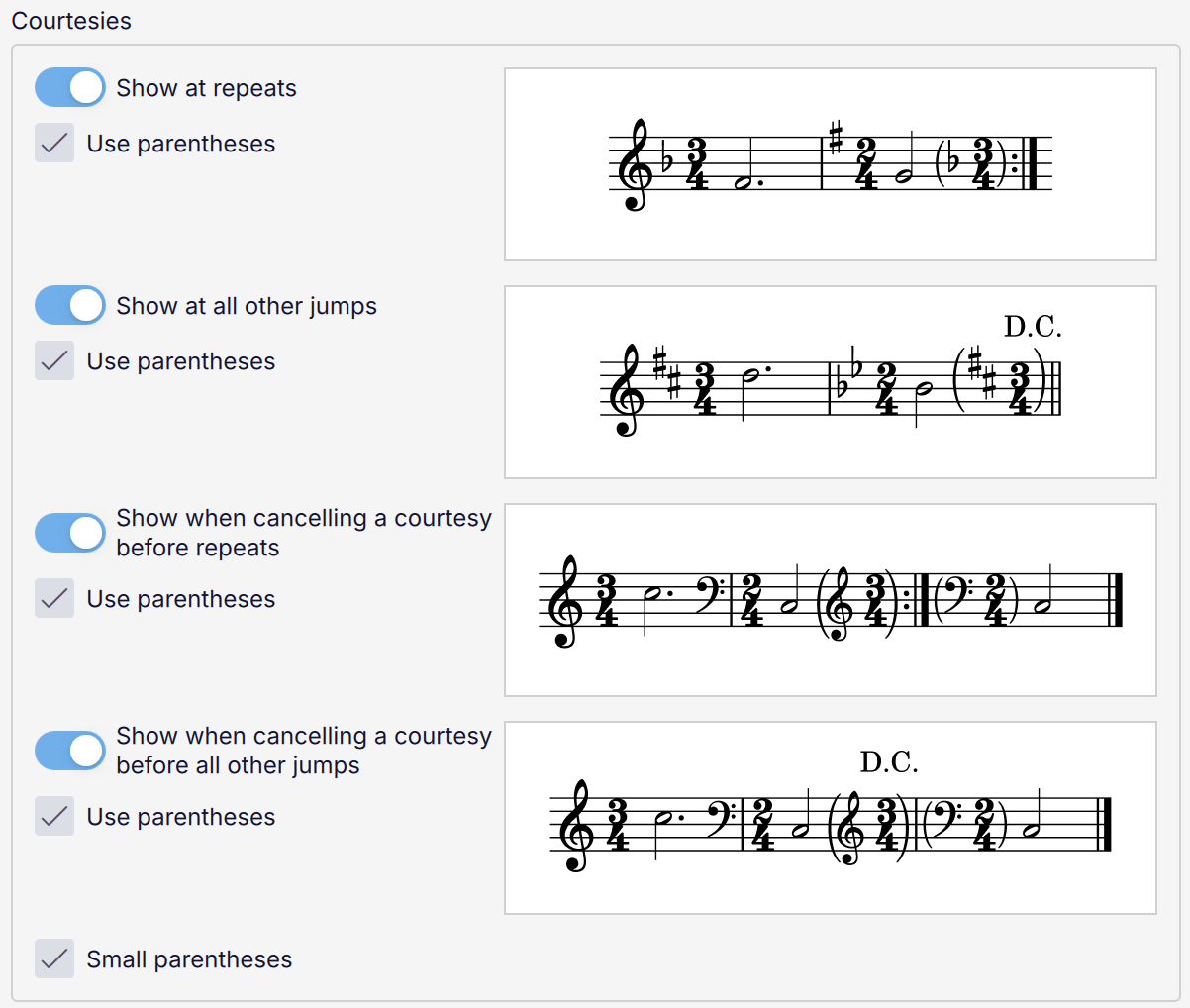This screenshot has width=1190, height=1008.
Task: Toggle the Show at repeats switch
Action: point(69,87)
